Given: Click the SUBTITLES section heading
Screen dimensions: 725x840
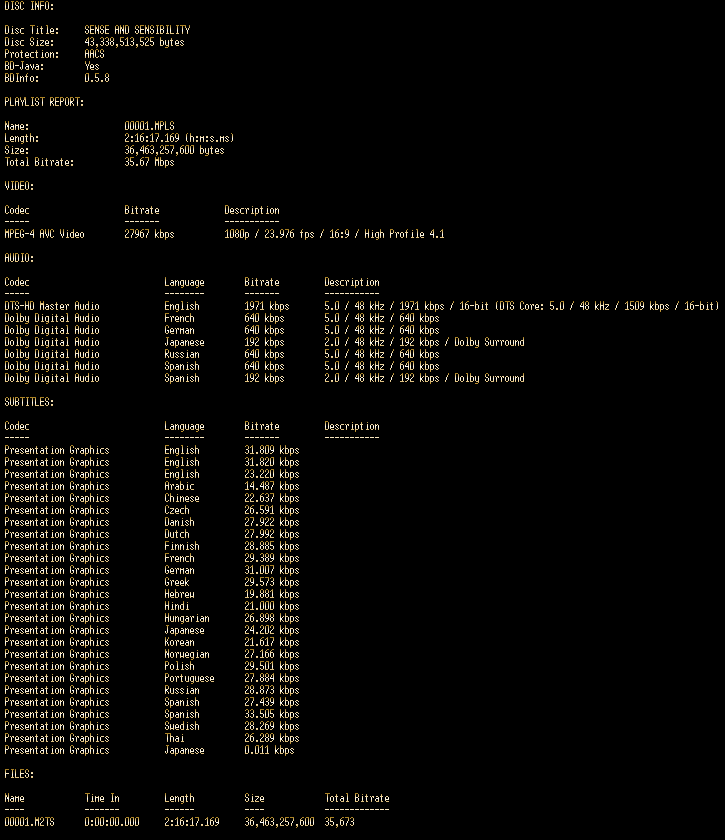Looking at the screenshot, I should 29,402.
